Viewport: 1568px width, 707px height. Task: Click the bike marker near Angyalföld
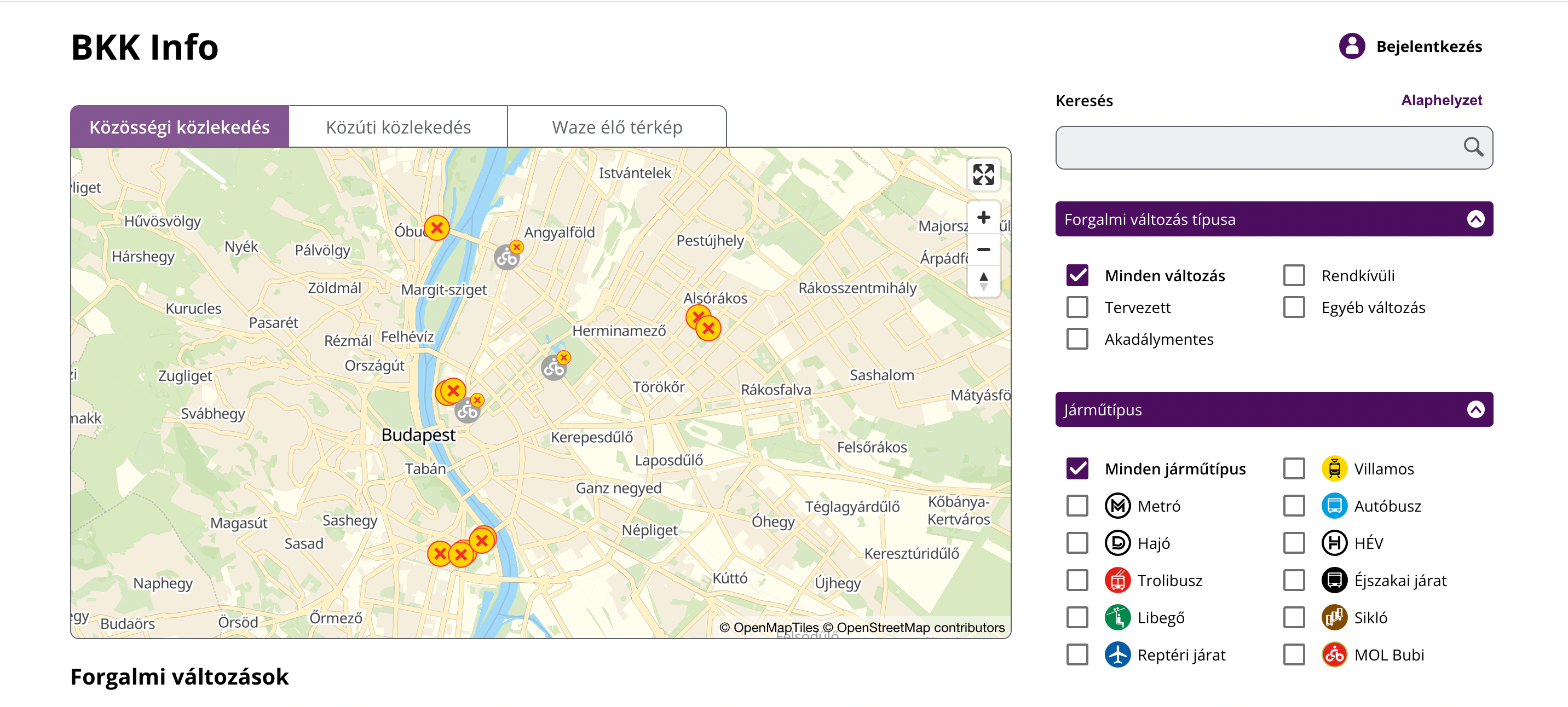coord(506,257)
